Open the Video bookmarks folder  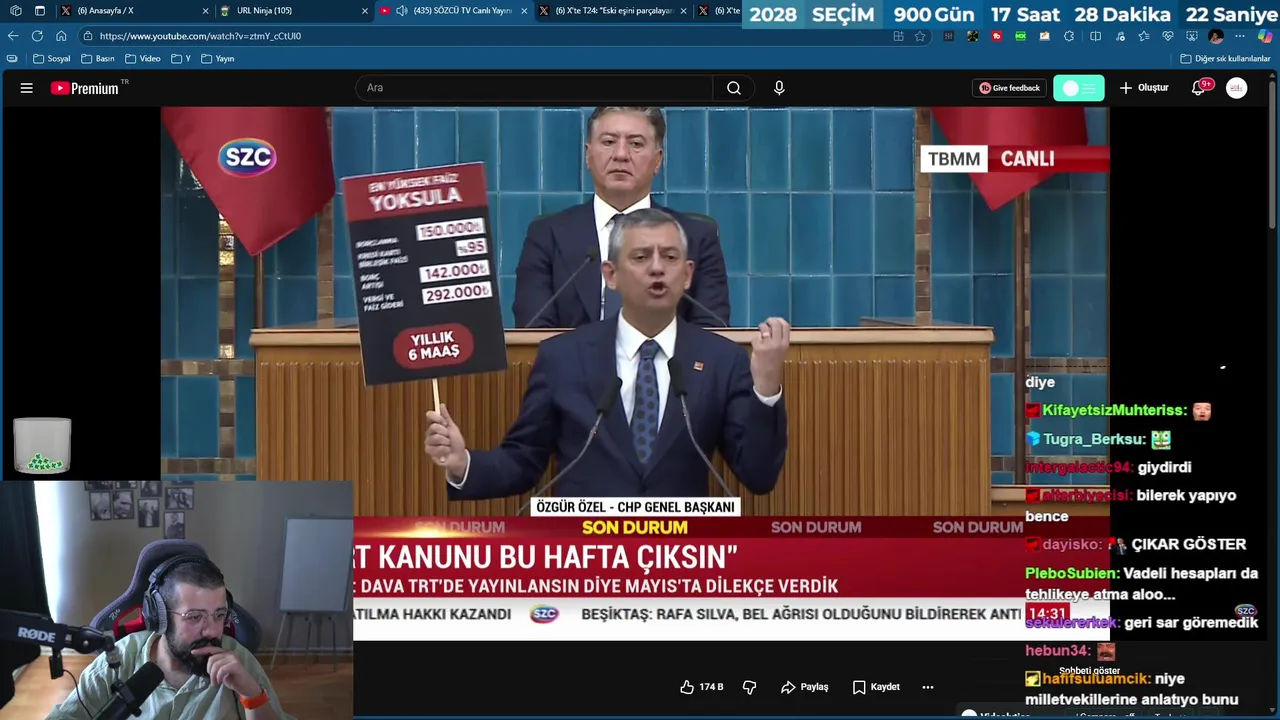tap(143, 59)
